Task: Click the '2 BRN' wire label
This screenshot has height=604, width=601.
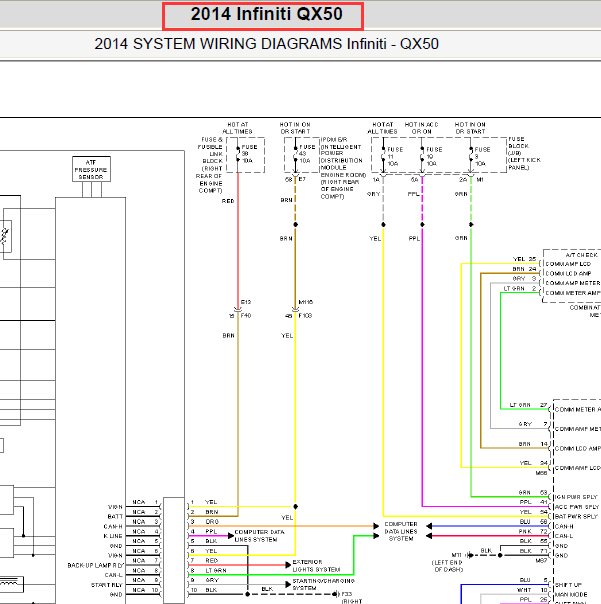Action: pos(205,512)
